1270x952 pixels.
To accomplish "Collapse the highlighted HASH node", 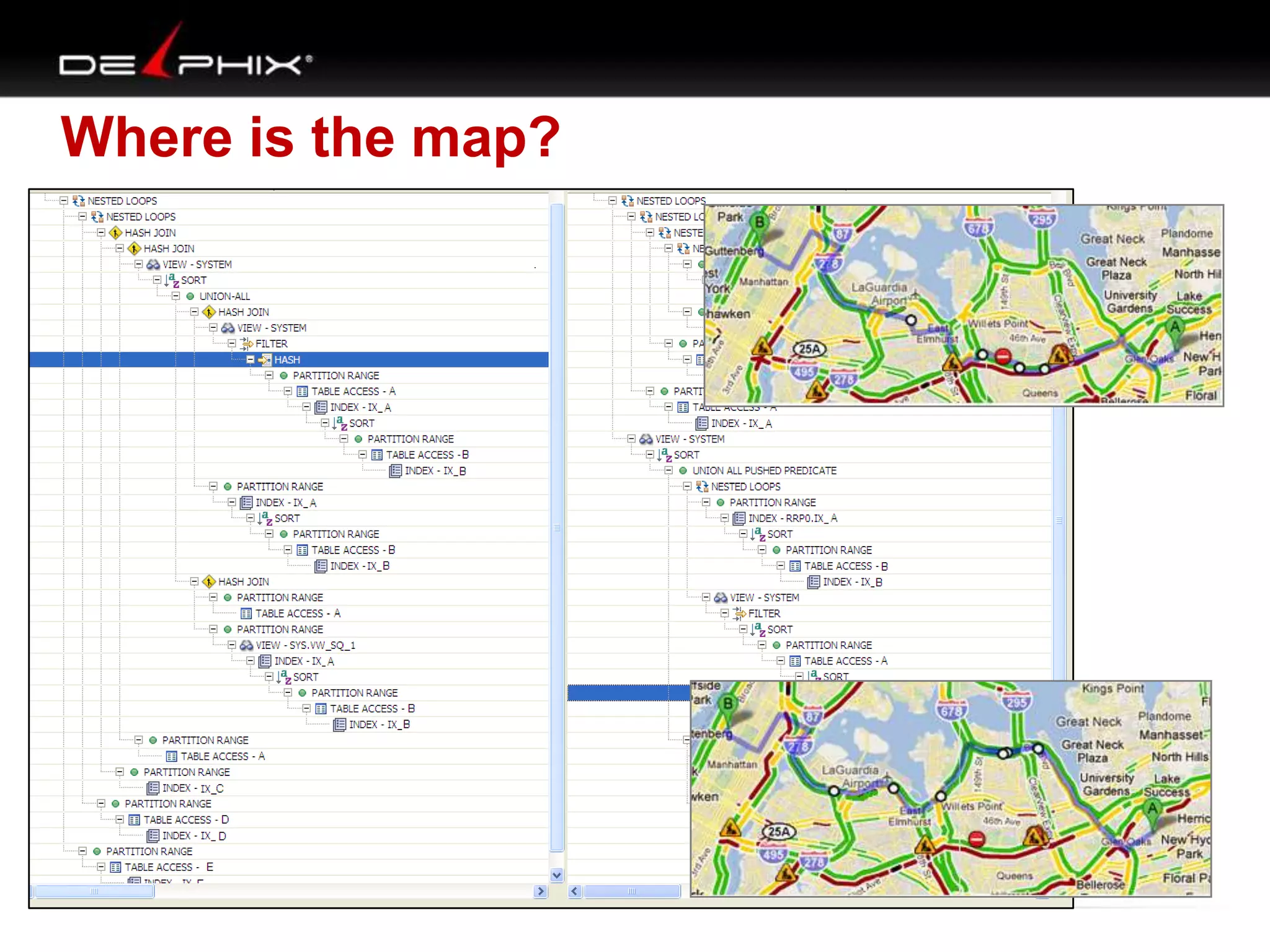I will tap(251, 359).
